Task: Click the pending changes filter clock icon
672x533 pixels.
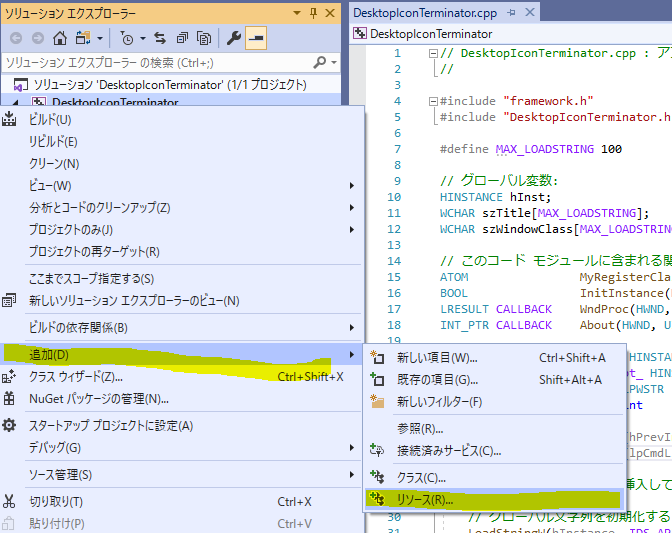Action: coord(127,38)
